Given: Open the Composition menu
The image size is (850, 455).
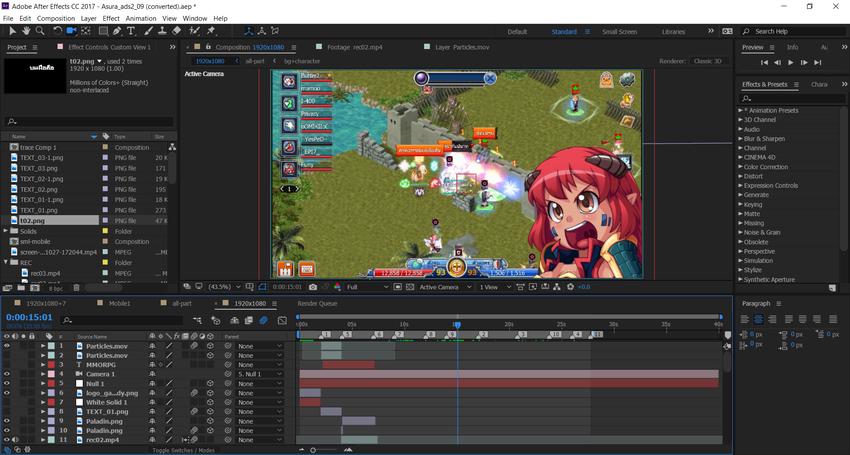Looking at the screenshot, I should point(56,18).
